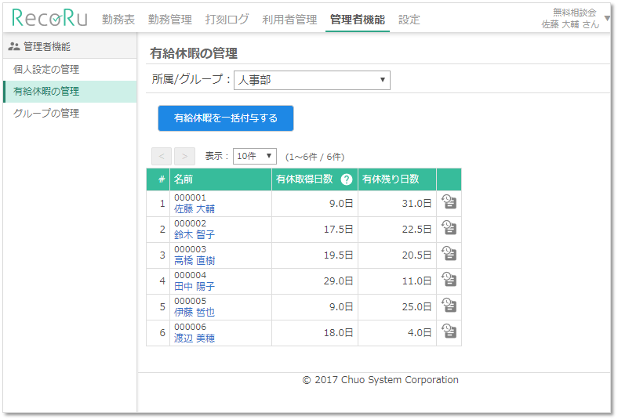Click employee ID 000004
Screen dimensions: 618x420
(190, 275)
